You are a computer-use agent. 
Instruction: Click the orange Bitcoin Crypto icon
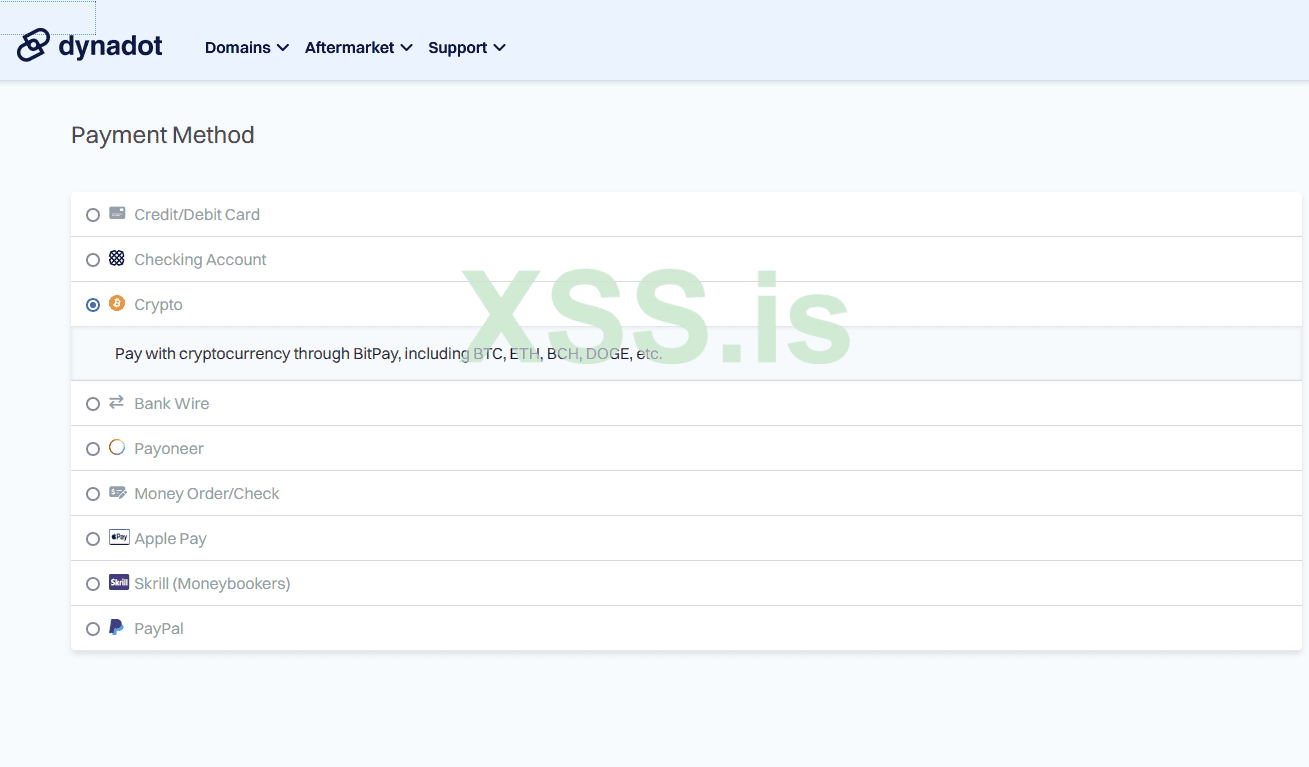(x=117, y=303)
